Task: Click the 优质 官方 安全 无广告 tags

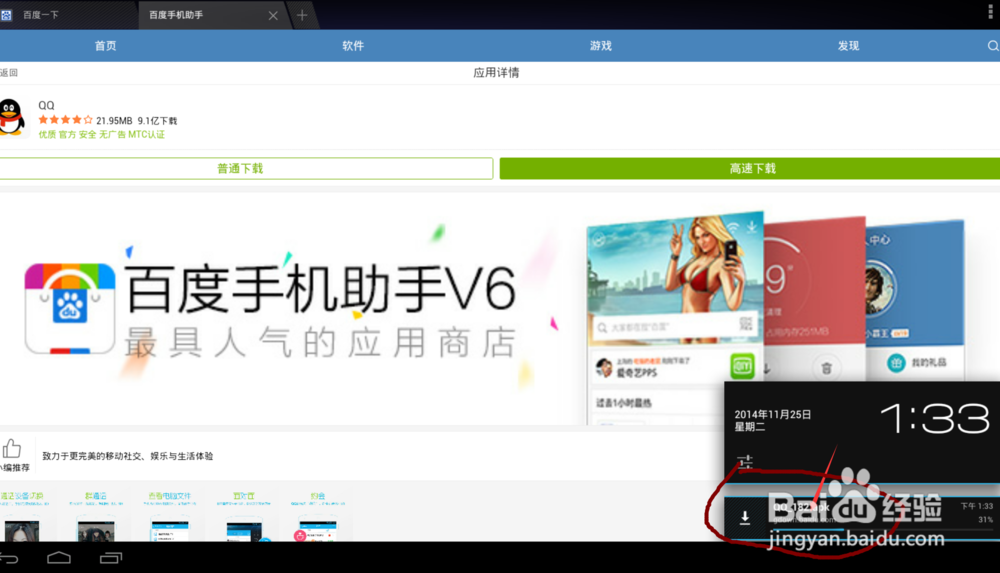Action: pos(101,135)
